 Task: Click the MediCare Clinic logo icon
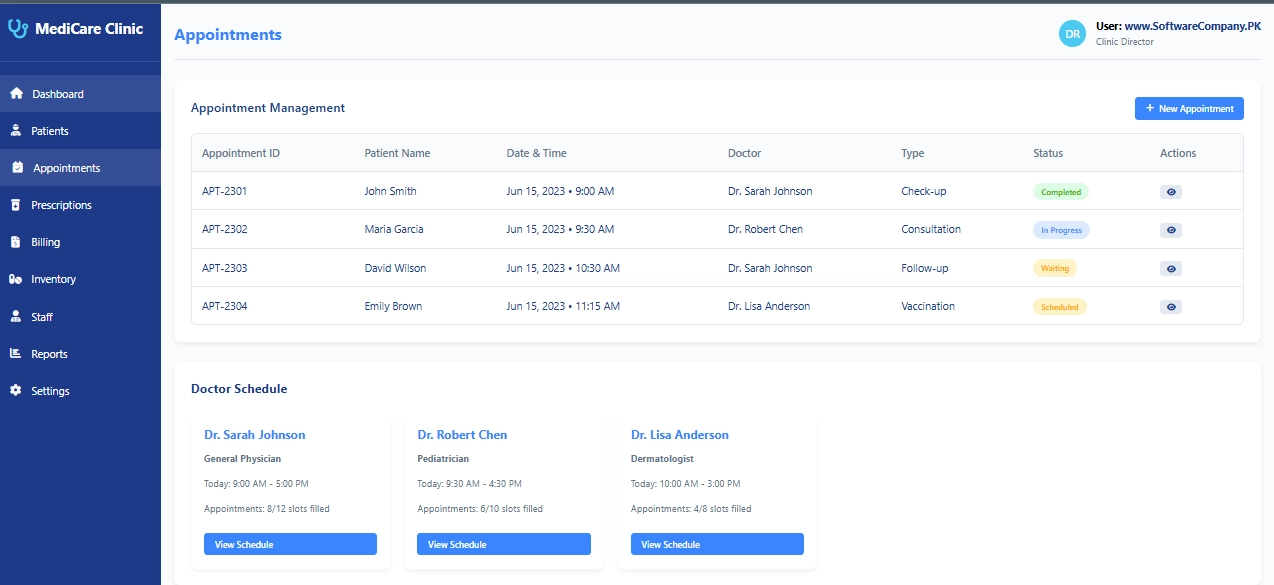click(x=18, y=27)
